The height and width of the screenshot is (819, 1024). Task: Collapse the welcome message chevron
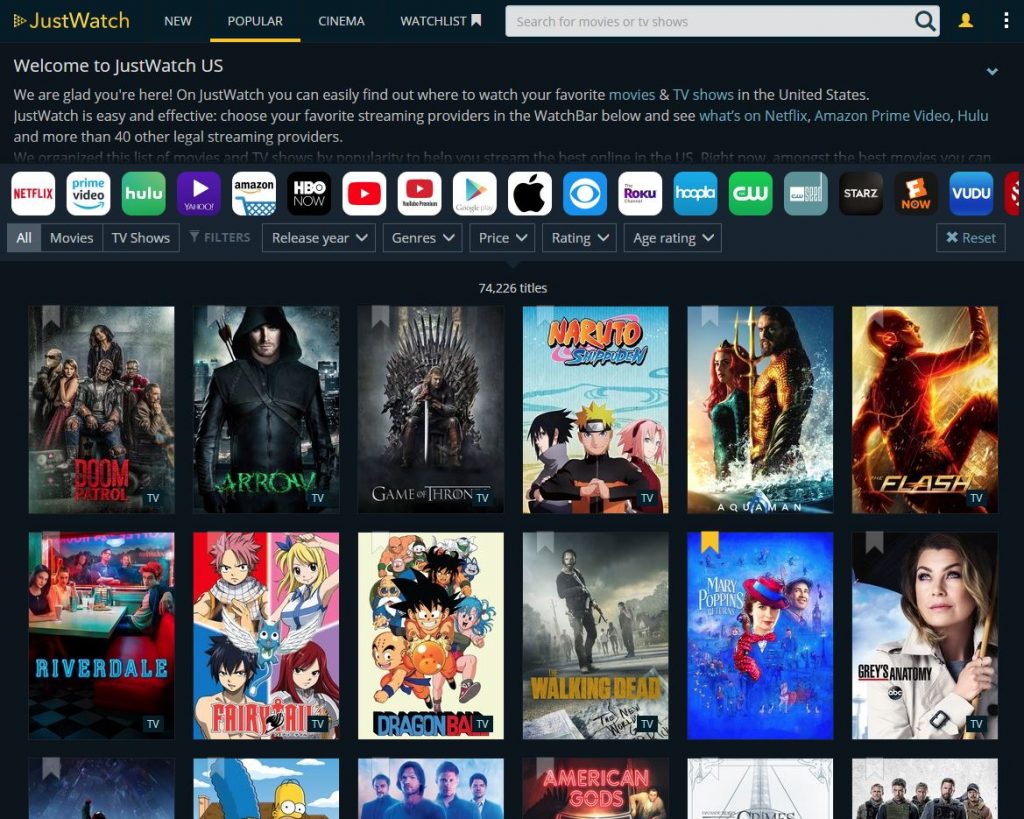(x=992, y=71)
